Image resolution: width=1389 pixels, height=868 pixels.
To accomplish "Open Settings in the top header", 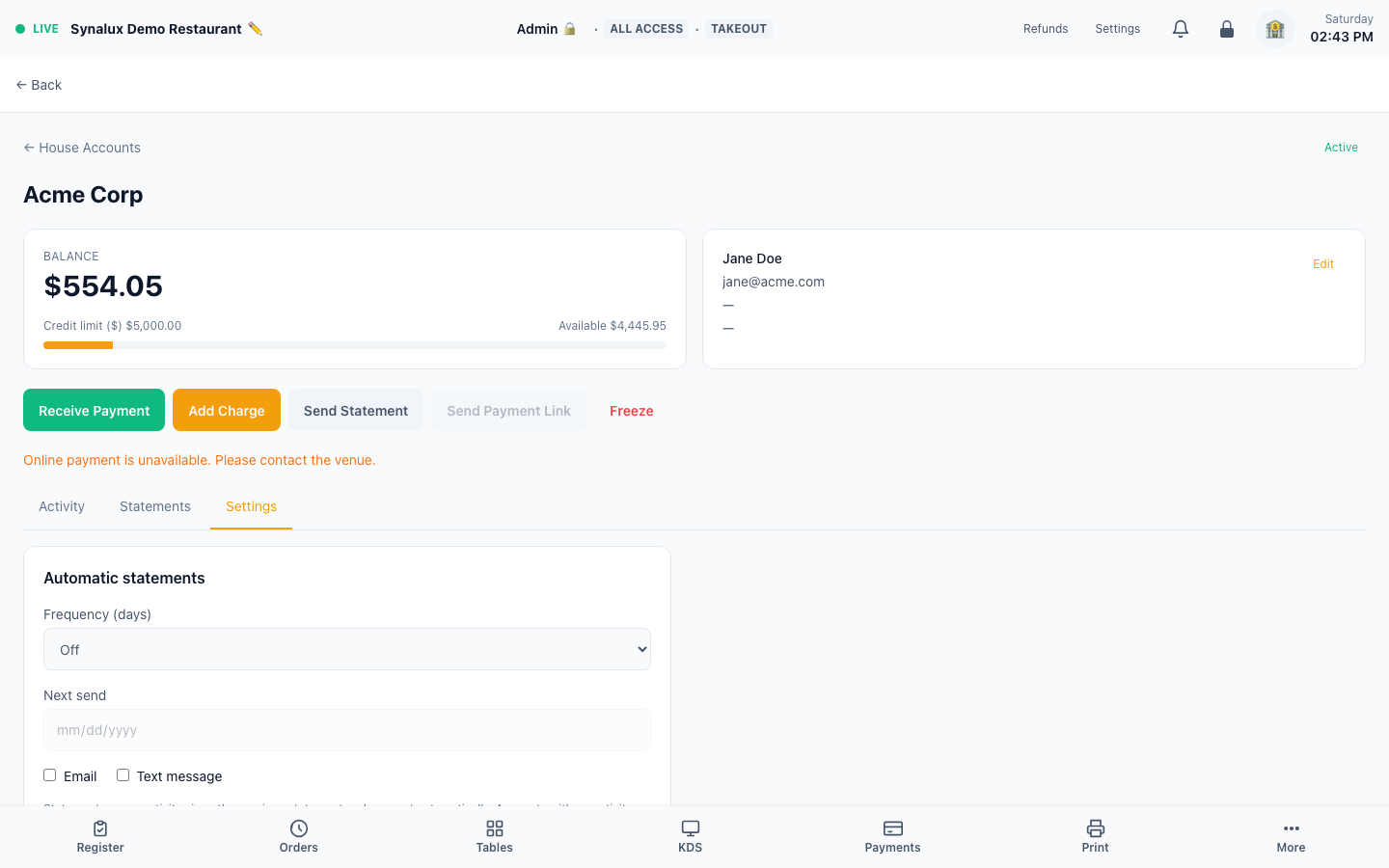I will [1118, 29].
